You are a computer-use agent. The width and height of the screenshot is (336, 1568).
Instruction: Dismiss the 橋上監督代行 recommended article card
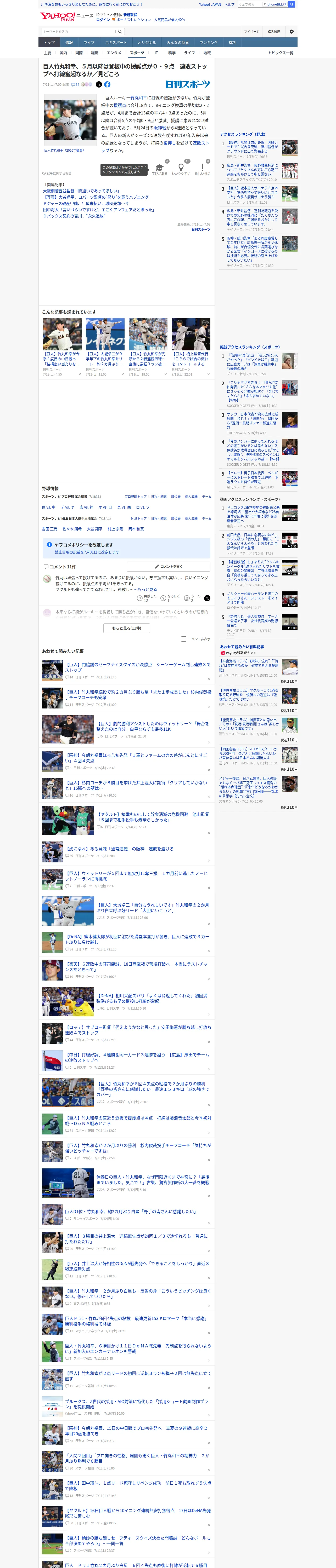[209, 374]
